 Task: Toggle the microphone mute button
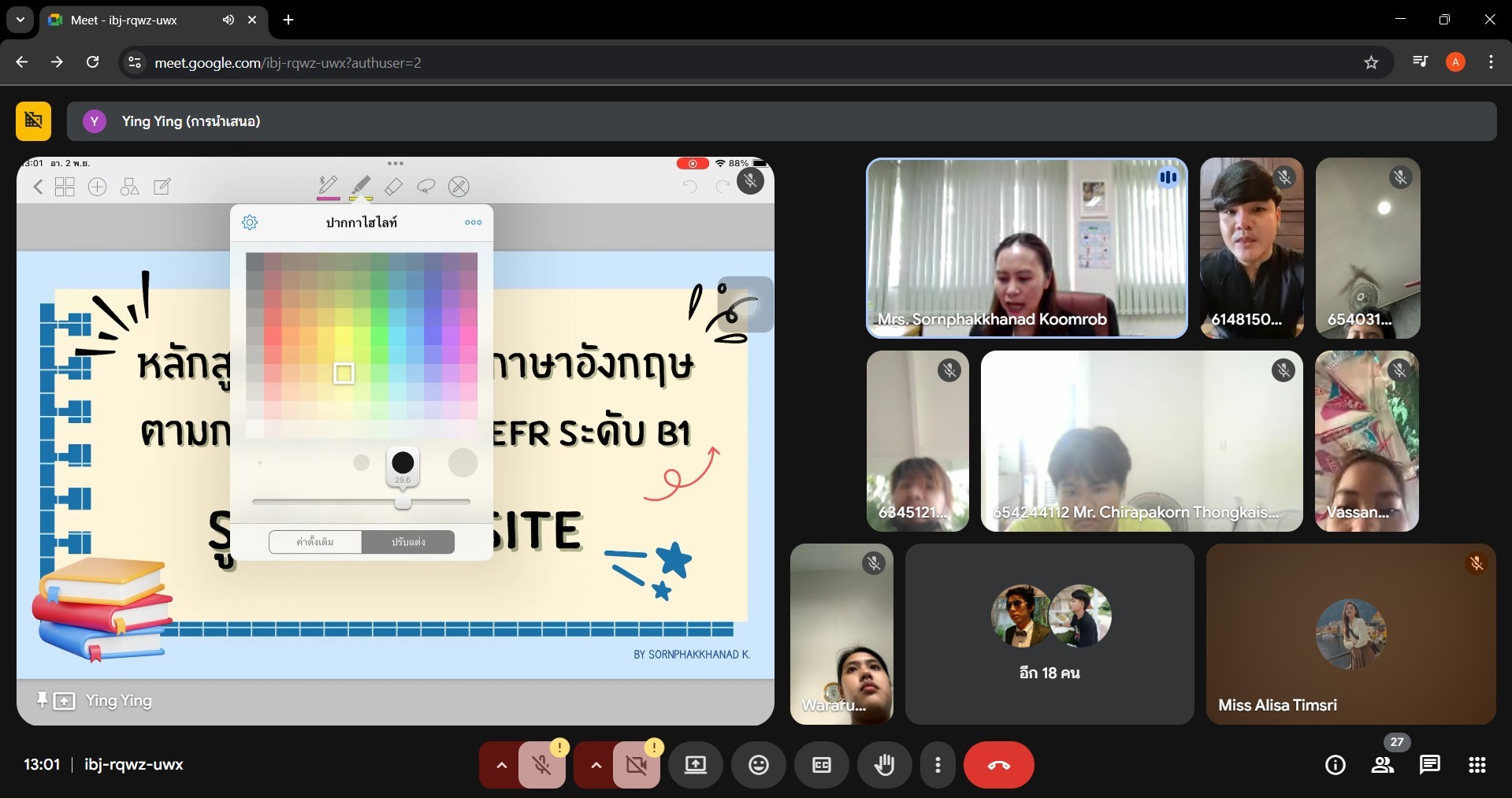(542, 765)
